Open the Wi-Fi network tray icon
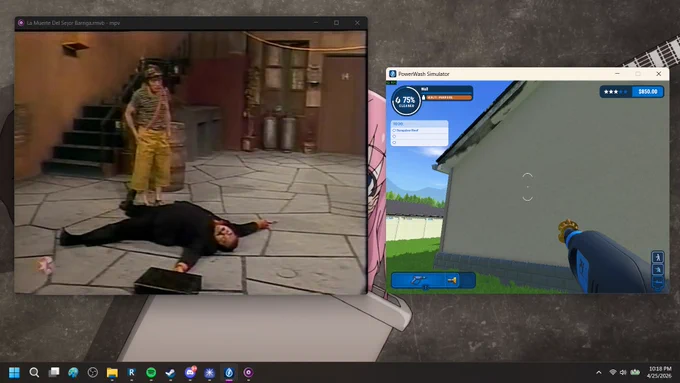The width and height of the screenshot is (680, 383). (x=613, y=372)
